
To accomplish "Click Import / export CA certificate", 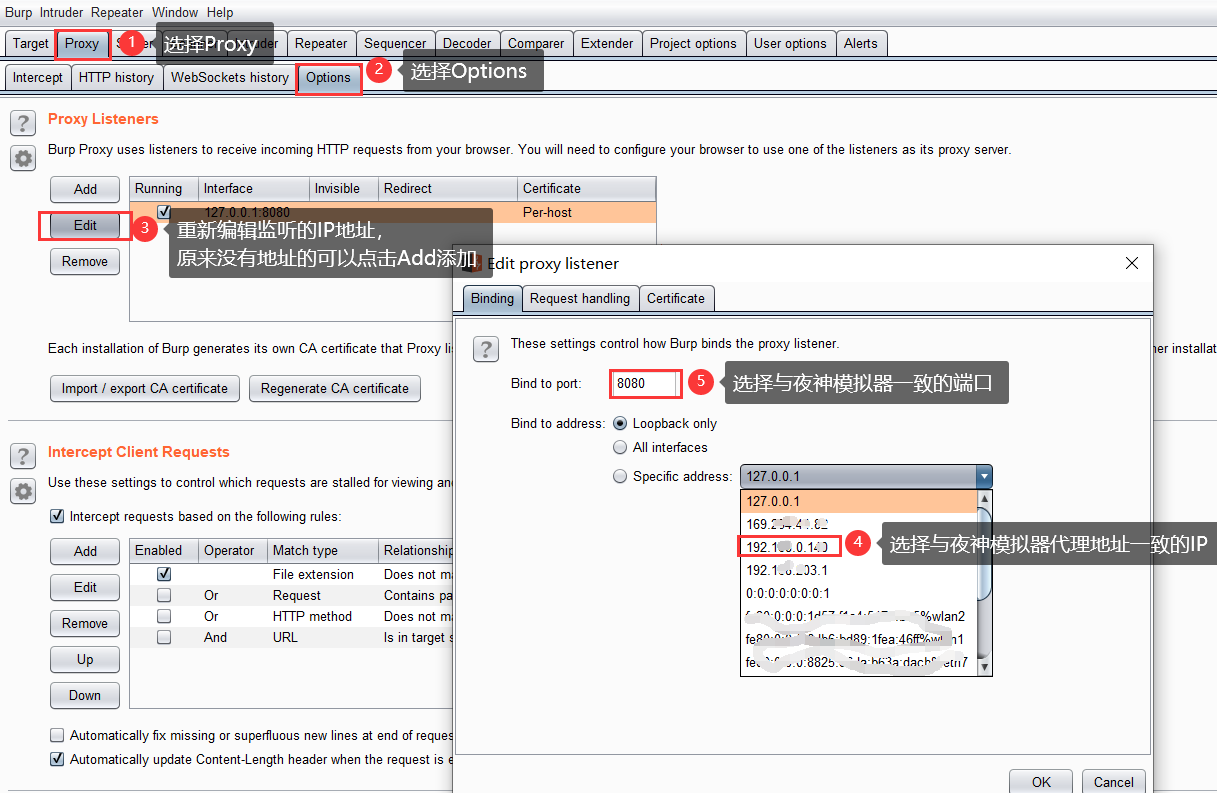I will (x=145, y=388).
